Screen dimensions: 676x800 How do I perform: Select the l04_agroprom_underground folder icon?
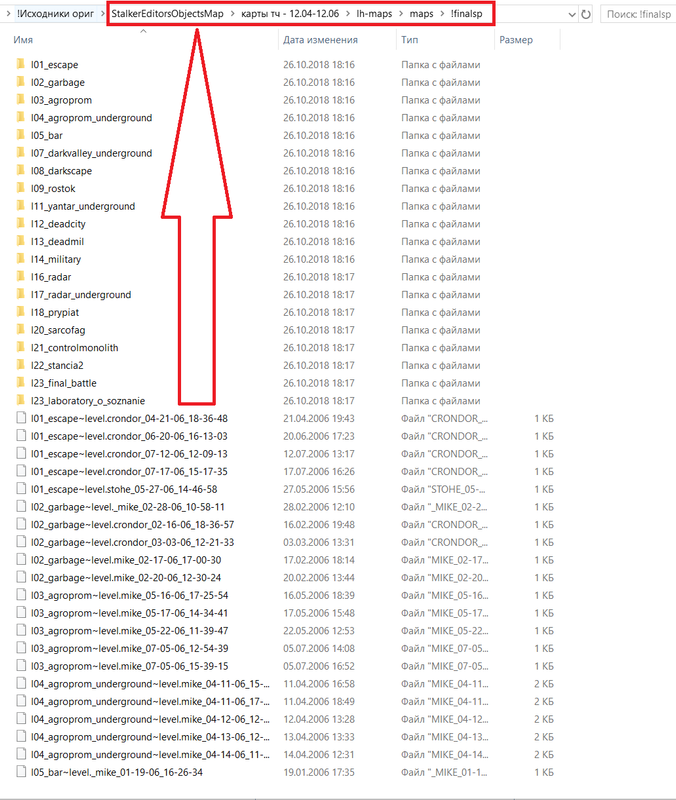click(21, 117)
